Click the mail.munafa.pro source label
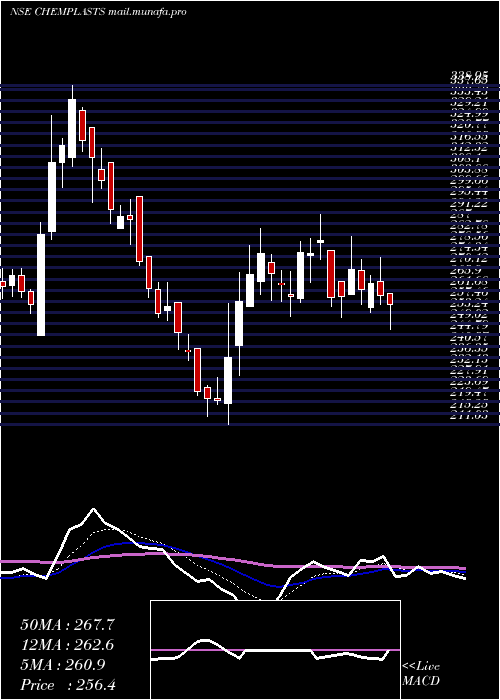 click(147, 12)
